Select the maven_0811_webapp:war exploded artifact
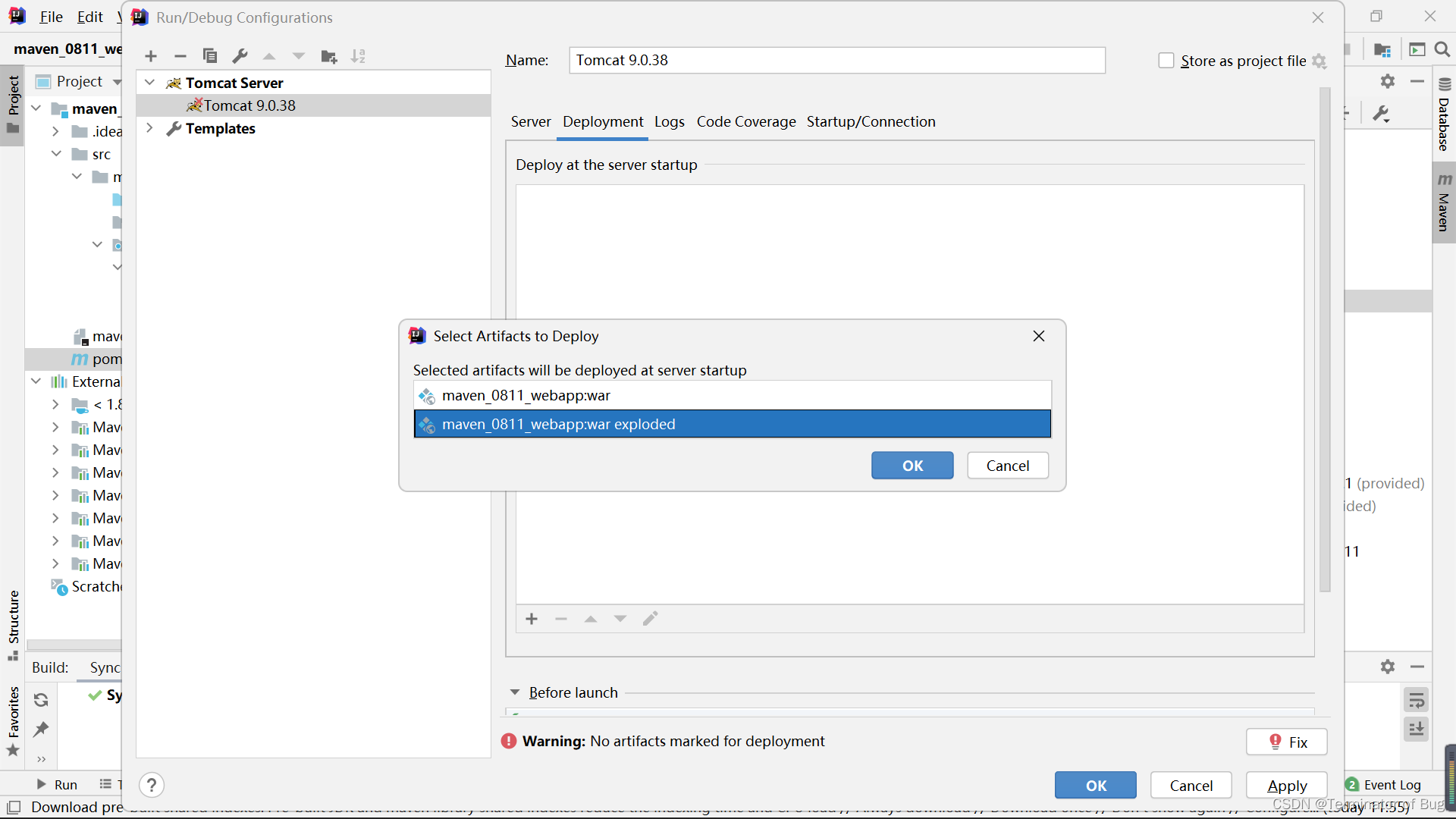 click(733, 424)
